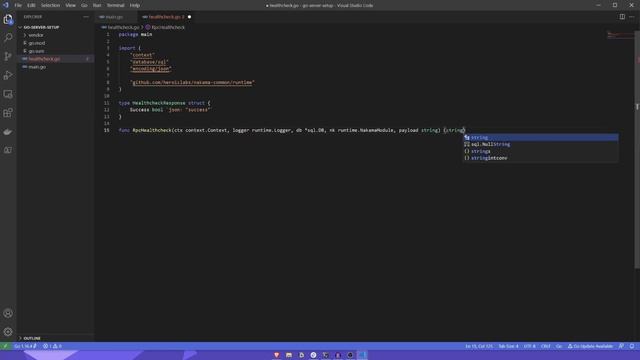Click the CRLF line ending indicator
This screenshot has width=640, height=360.
click(546, 346)
